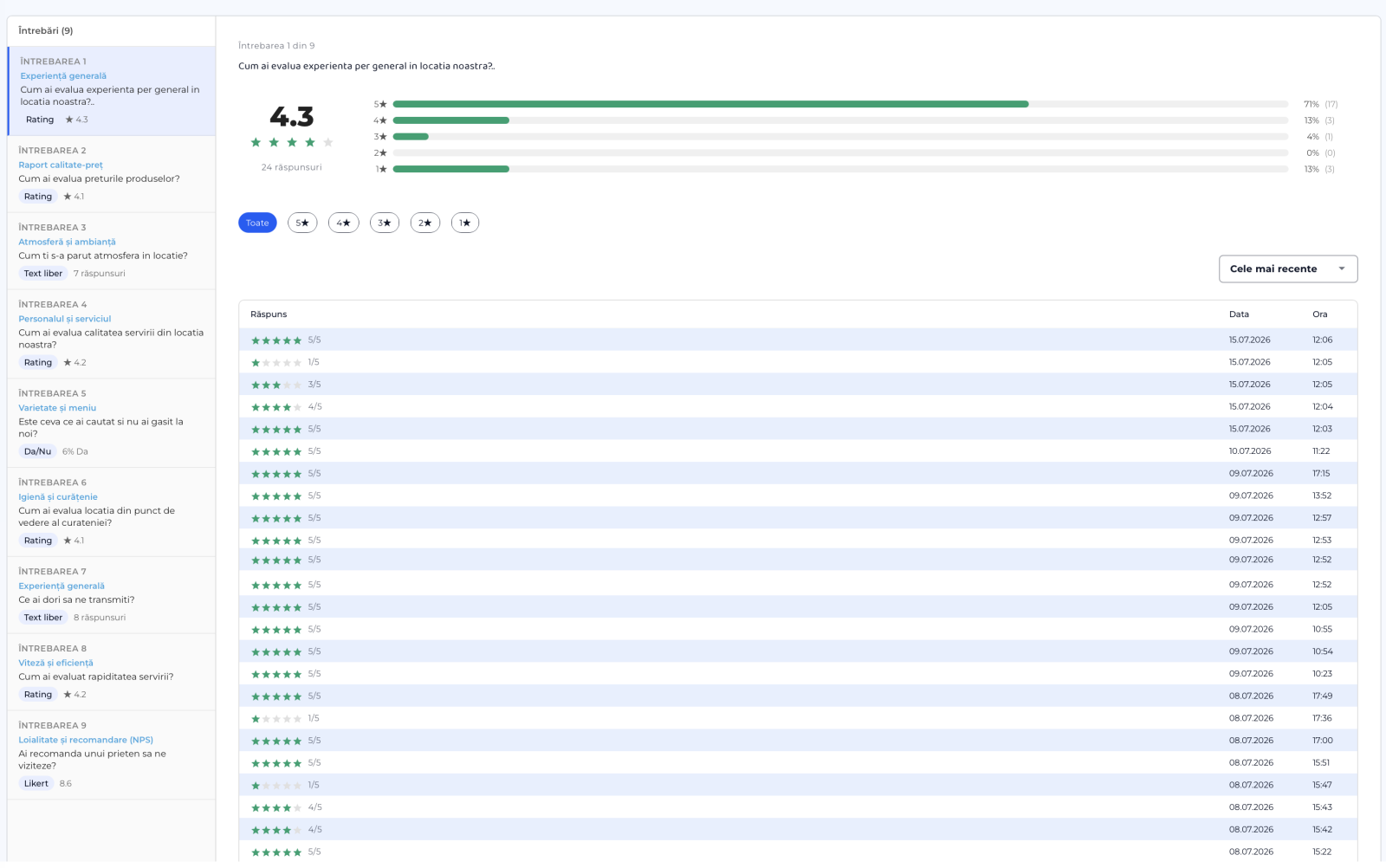1386x868 pixels.
Task: Show all responses with Toate filter
Action: [257, 223]
